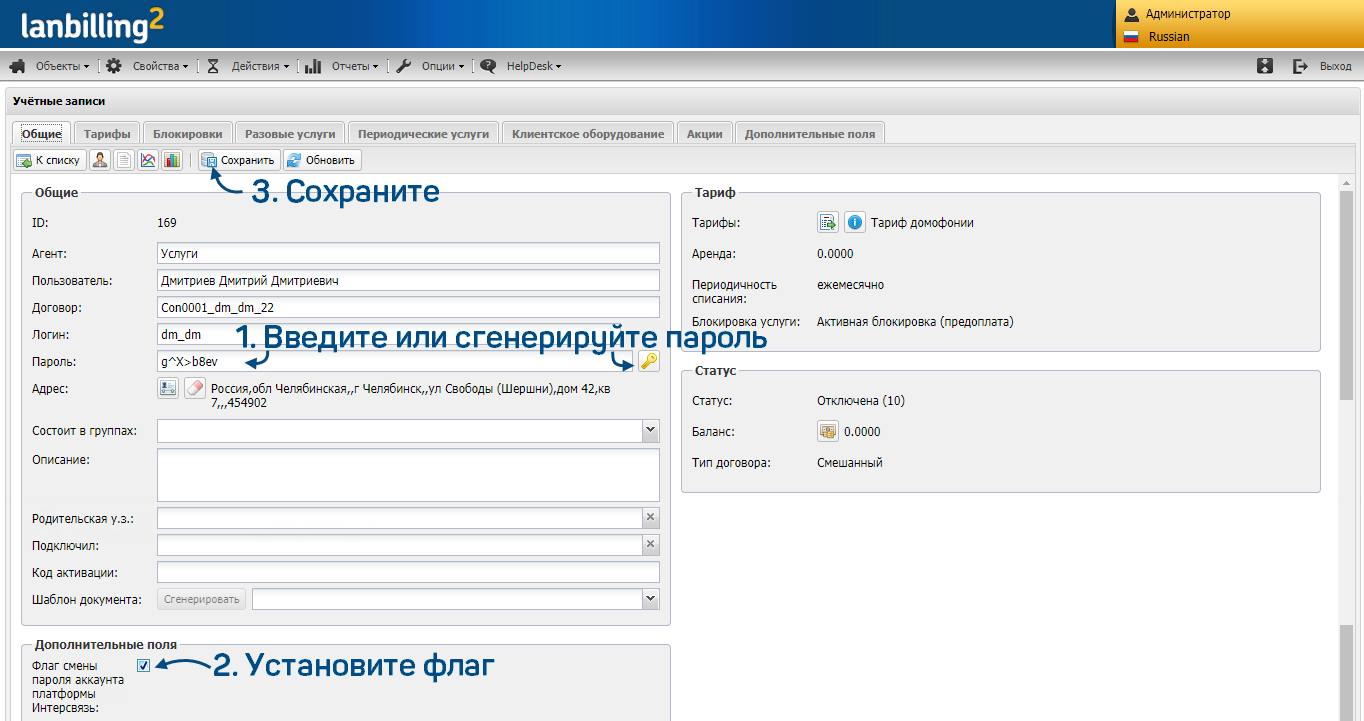Click the dark icon left of Выход

[x=1265, y=66]
